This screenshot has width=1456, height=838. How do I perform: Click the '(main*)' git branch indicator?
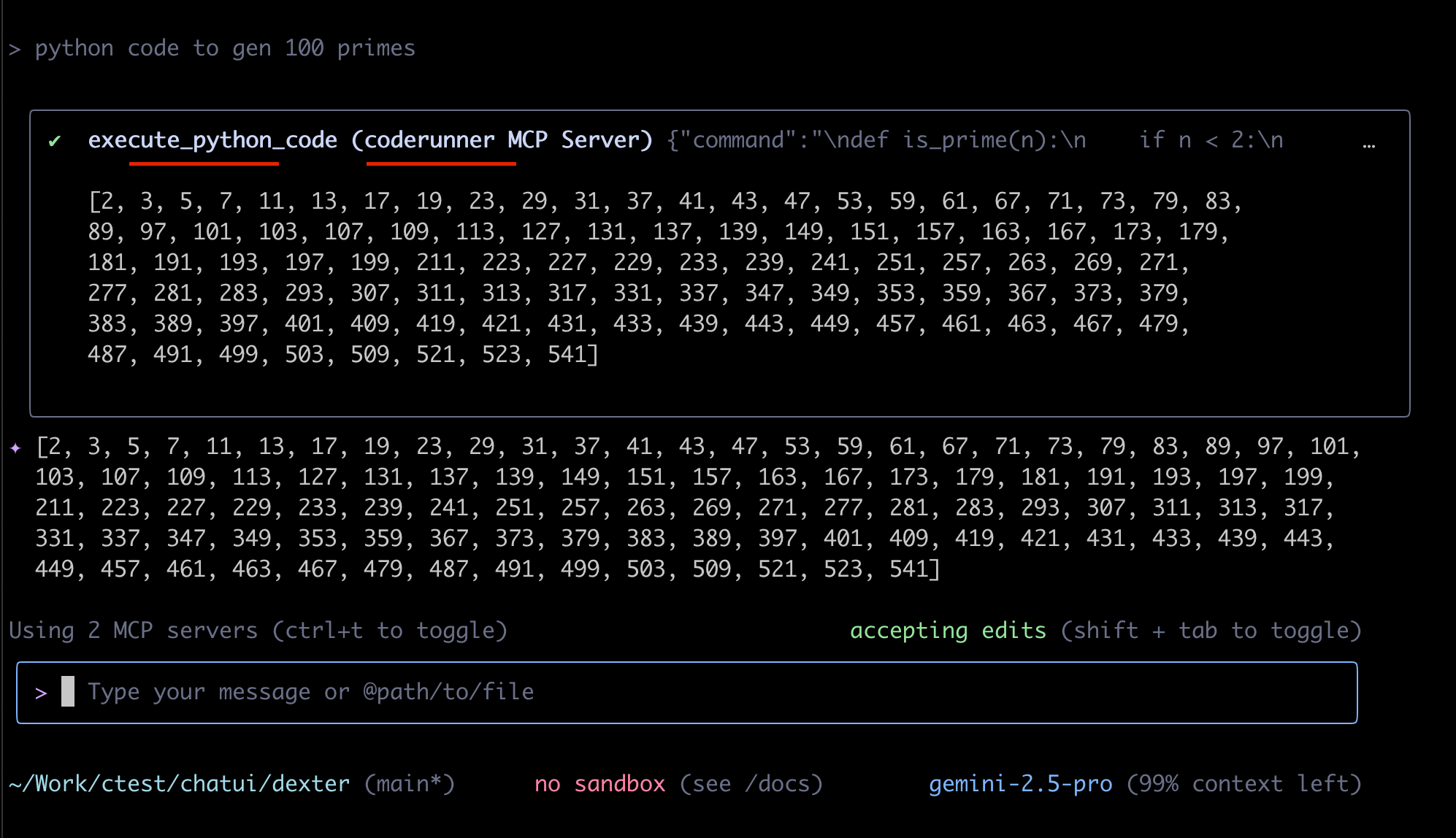pos(410,784)
